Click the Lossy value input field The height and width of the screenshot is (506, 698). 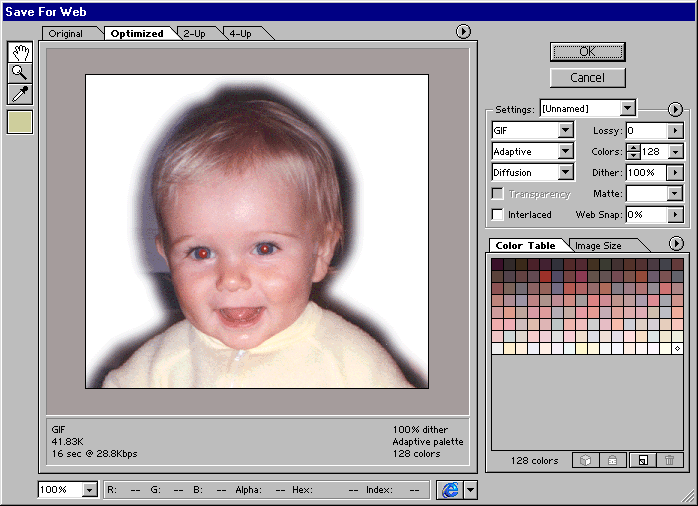[x=646, y=131]
